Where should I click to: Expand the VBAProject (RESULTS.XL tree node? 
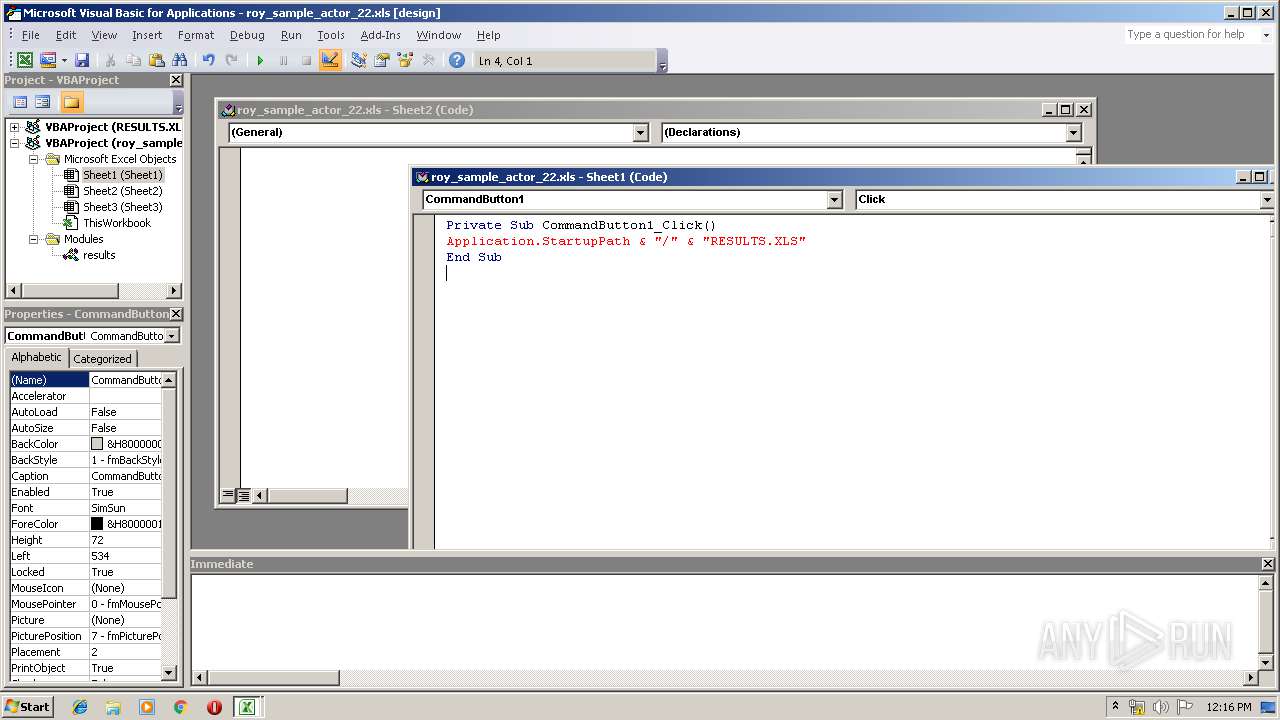(x=15, y=127)
